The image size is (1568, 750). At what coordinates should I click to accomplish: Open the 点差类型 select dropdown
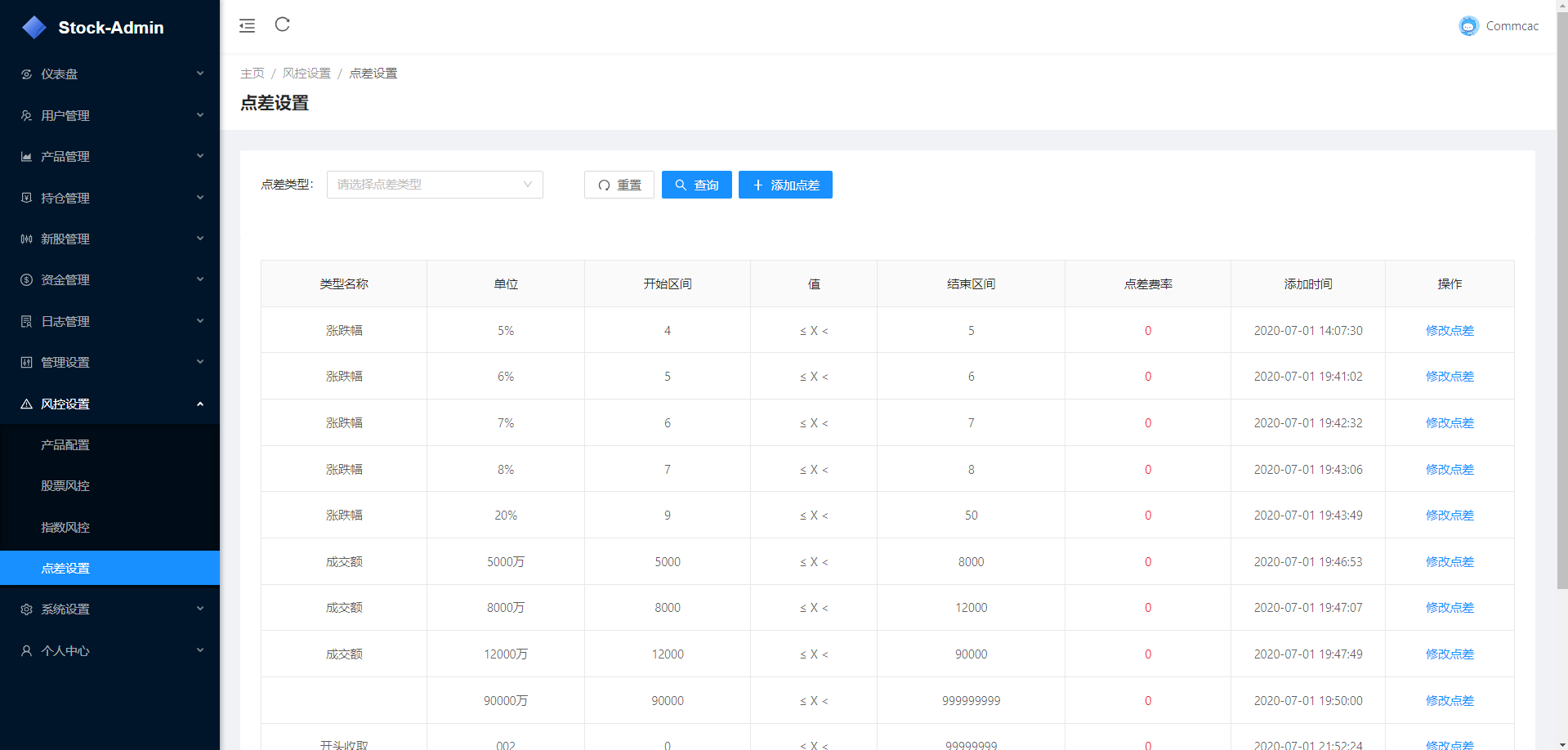coord(435,185)
